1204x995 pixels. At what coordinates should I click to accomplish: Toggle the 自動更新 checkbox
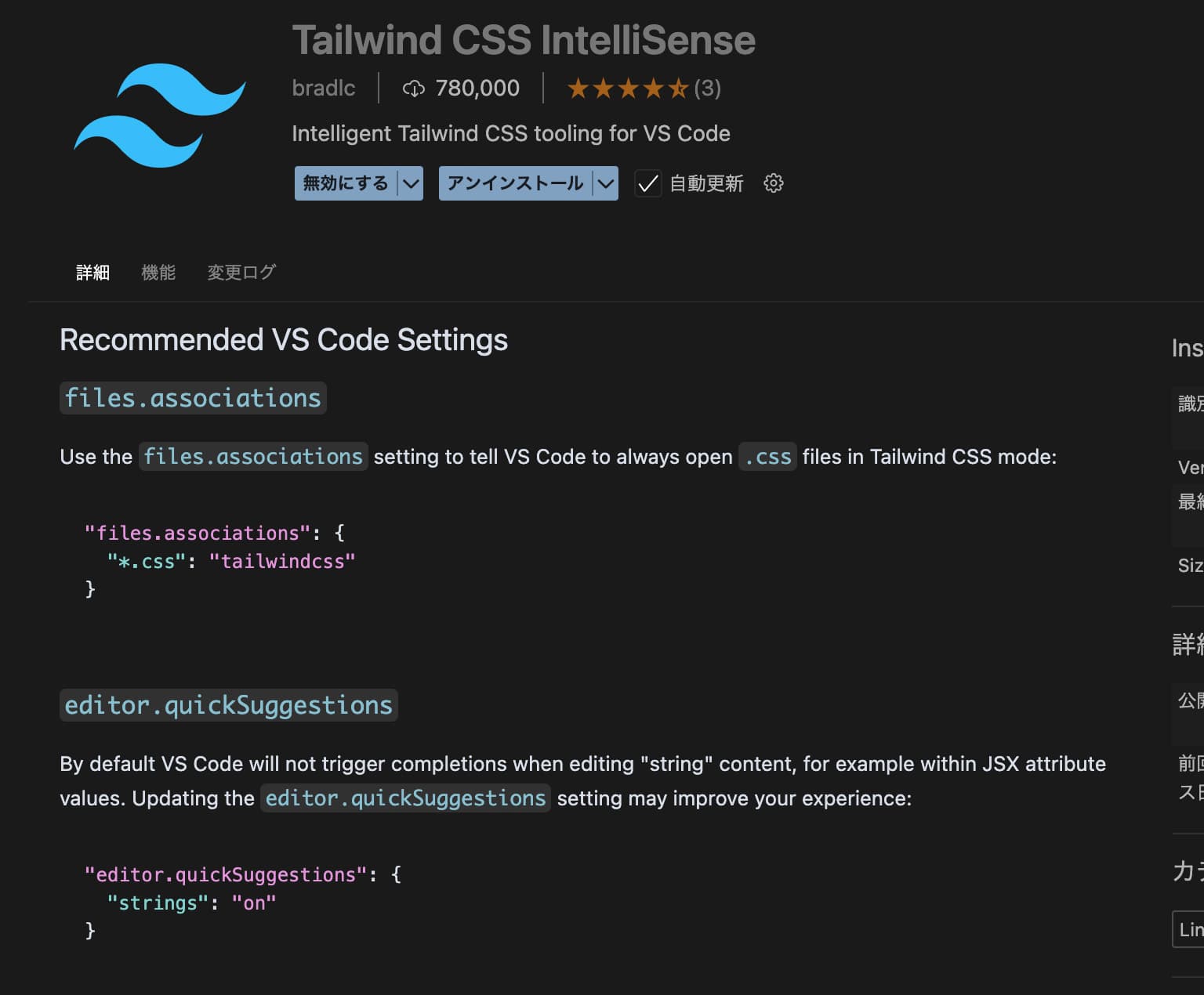coord(647,183)
